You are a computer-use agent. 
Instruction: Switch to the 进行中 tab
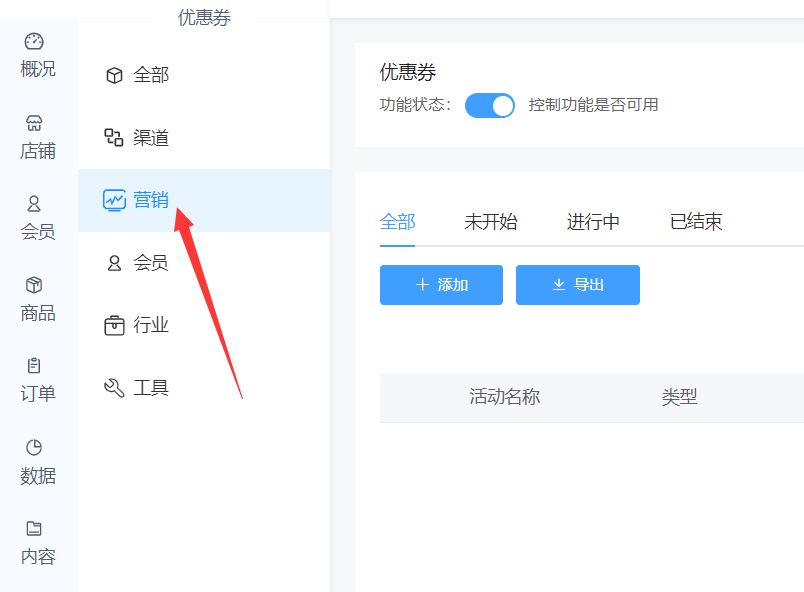point(593,222)
